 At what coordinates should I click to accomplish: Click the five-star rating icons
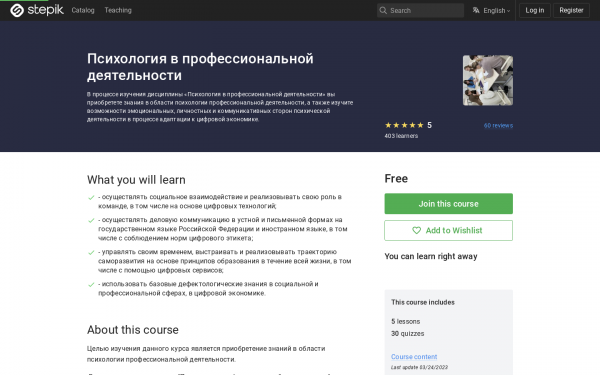[404, 125]
